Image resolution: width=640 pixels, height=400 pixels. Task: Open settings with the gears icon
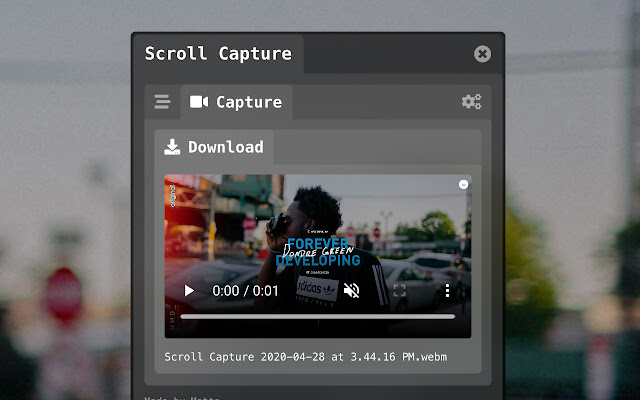click(471, 102)
